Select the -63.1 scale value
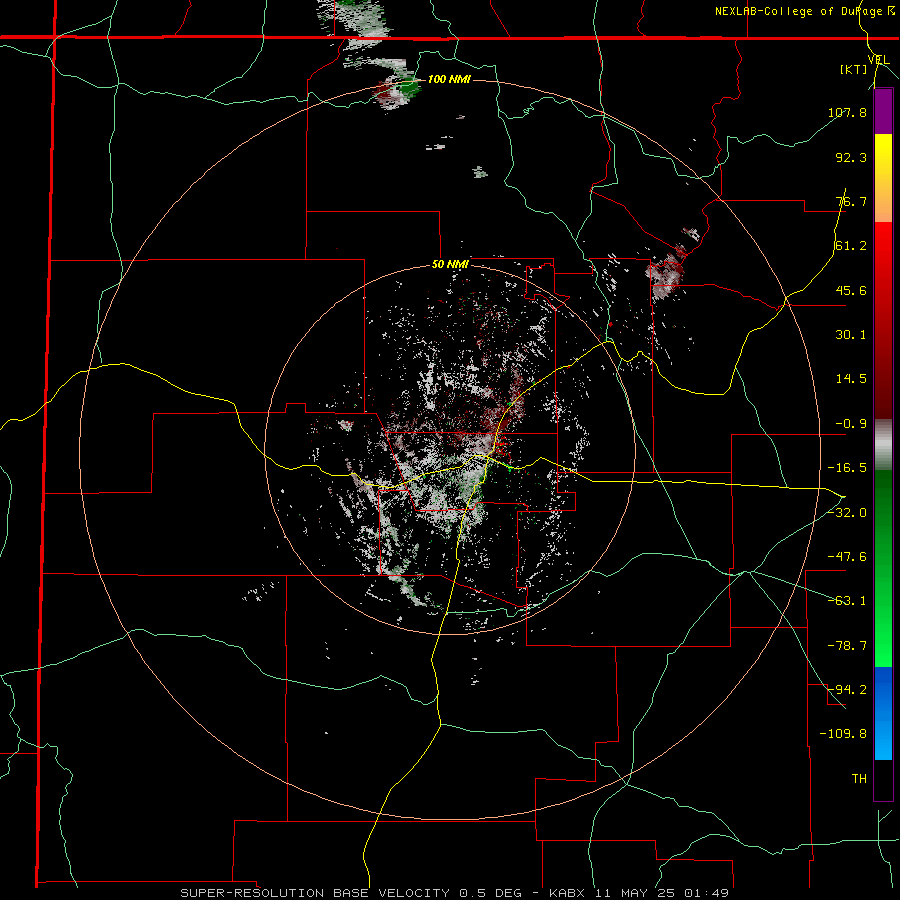The height and width of the screenshot is (900, 900). point(847,601)
